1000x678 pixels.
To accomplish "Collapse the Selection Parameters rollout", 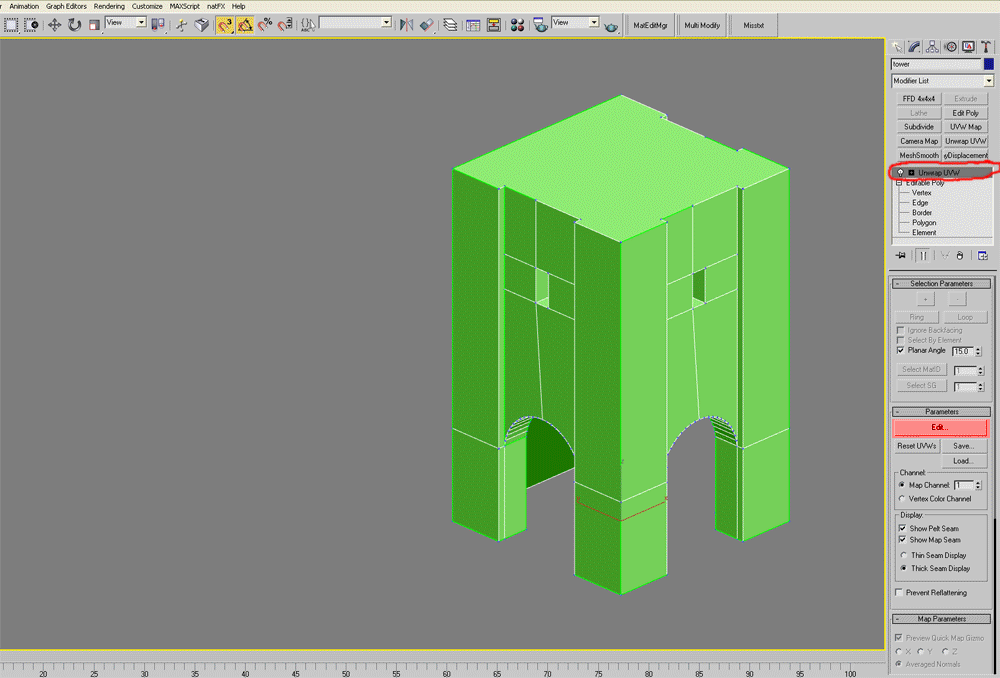I will click(941, 284).
